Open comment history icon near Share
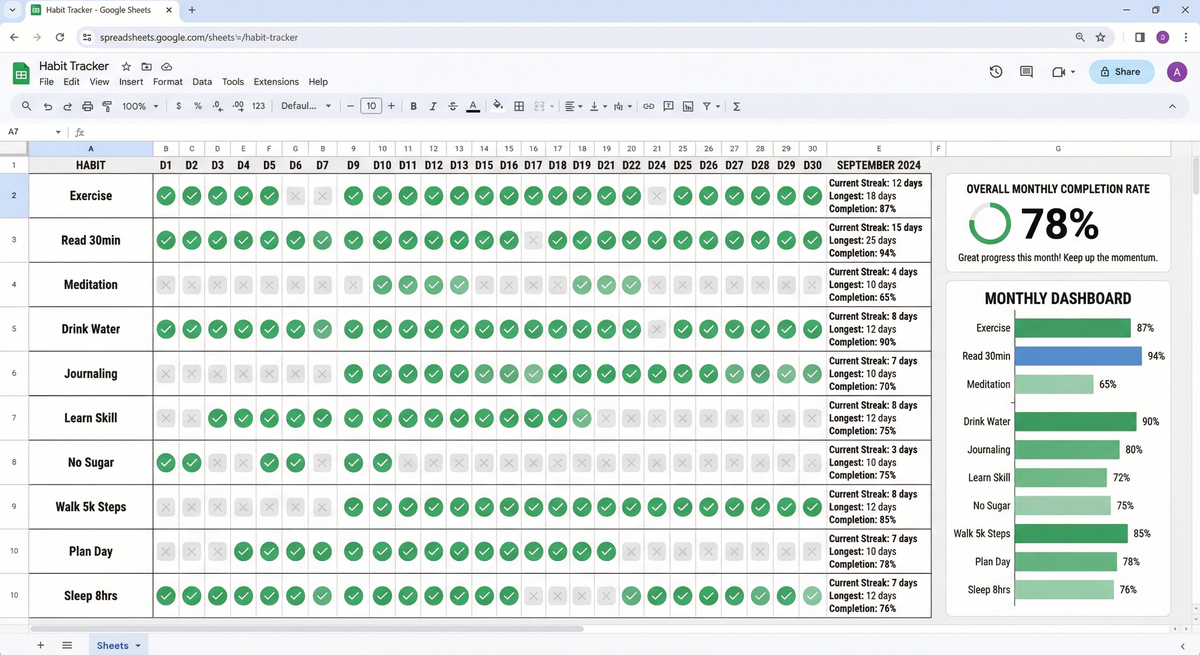Screen dimensions: 1200x655 (1026, 72)
